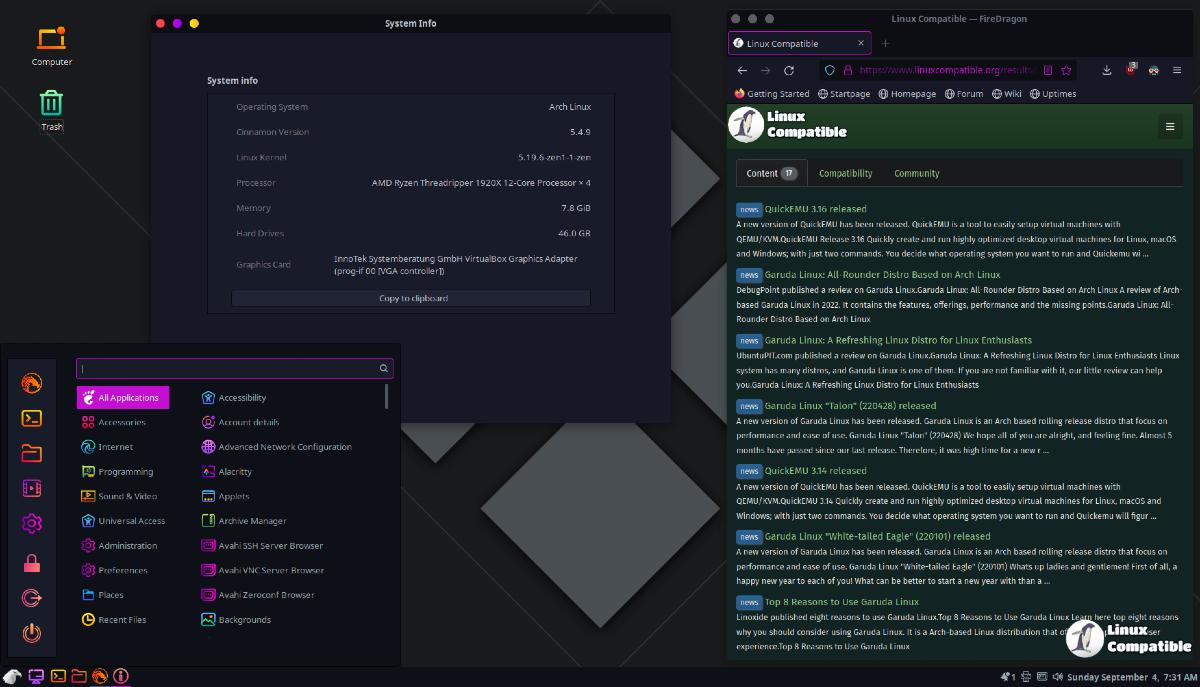Click the logout icon in menu sidebar
The width and height of the screenshot is (1200, 687).
click(x=31, y=598)
